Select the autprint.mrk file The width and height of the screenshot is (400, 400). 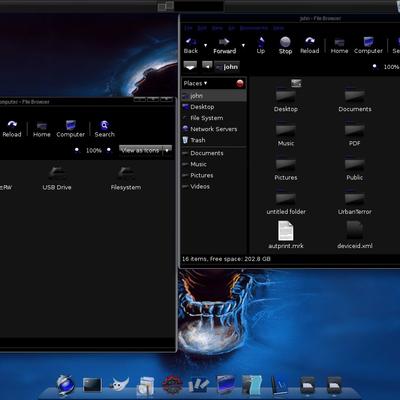coord(286,235)
